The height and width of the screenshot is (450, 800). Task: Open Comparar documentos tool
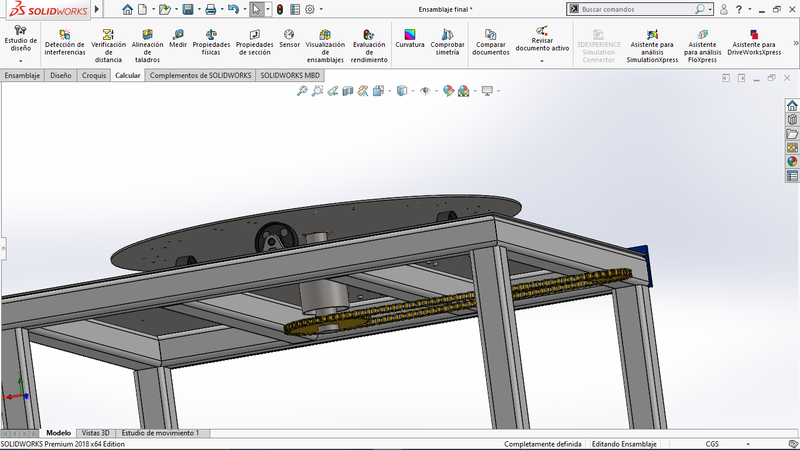(490, 42)
